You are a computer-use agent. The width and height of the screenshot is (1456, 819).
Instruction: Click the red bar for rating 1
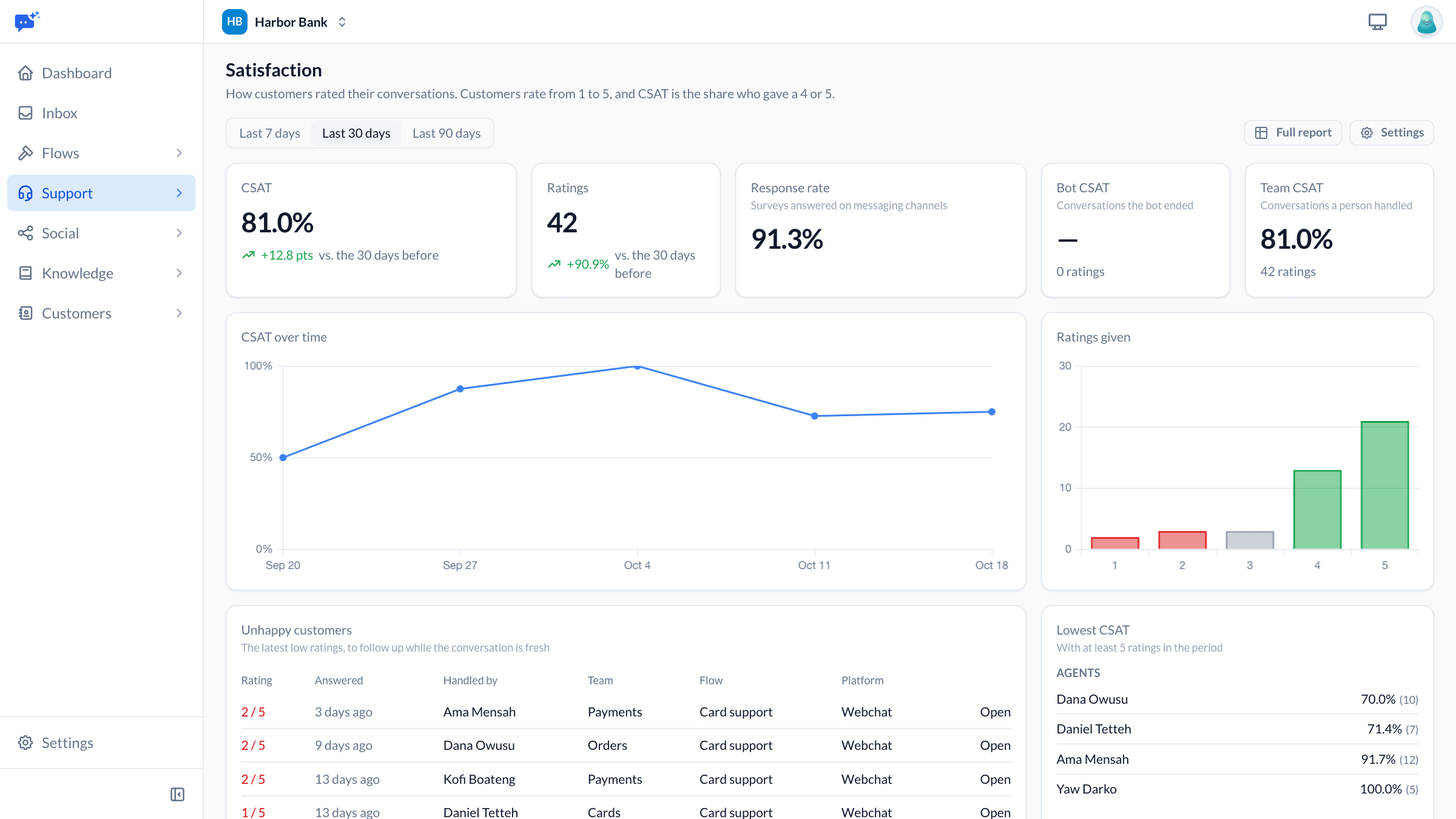click(x=1115, y=543)
